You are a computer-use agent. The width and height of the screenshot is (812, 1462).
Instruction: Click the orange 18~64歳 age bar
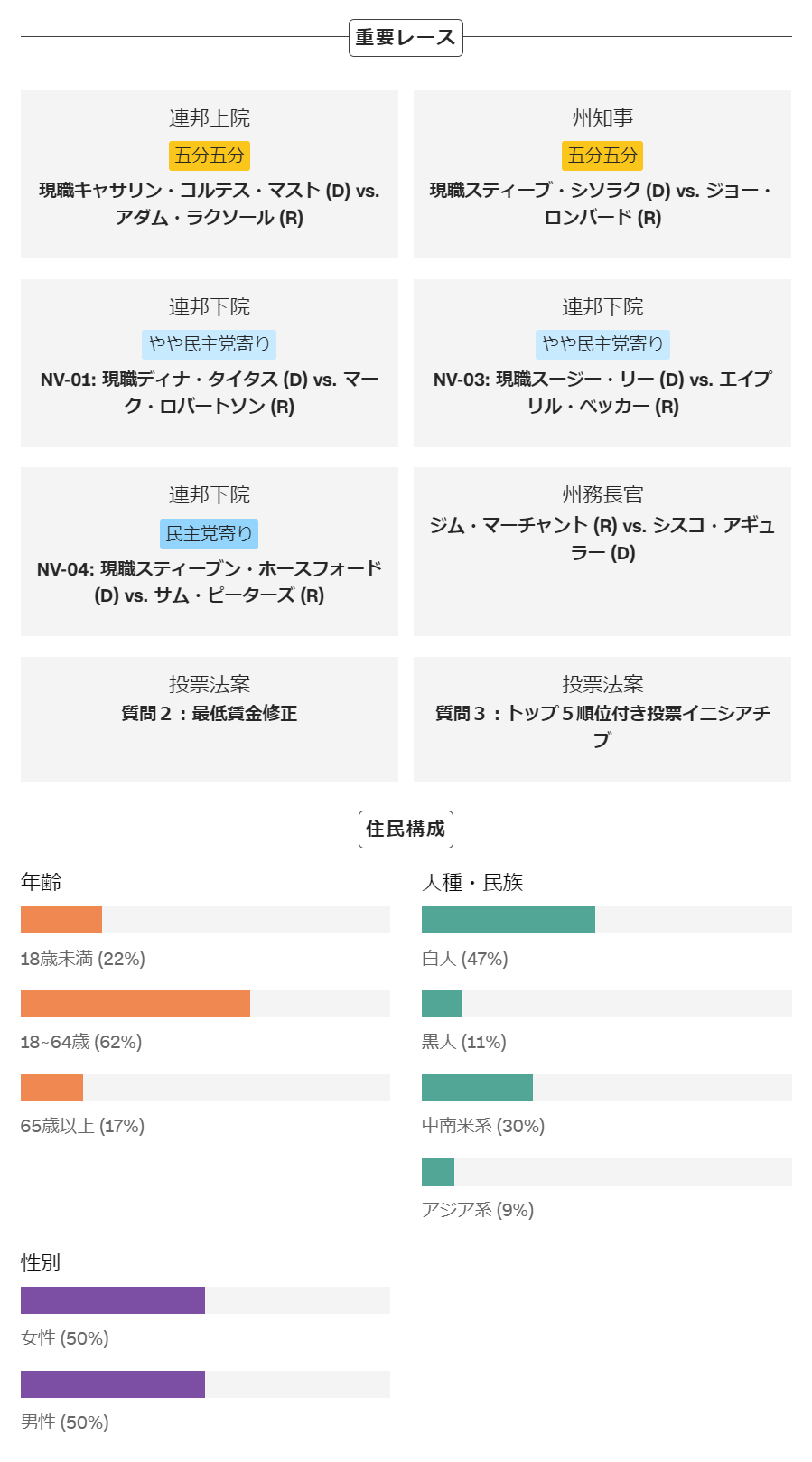(x=135, y=1004)
